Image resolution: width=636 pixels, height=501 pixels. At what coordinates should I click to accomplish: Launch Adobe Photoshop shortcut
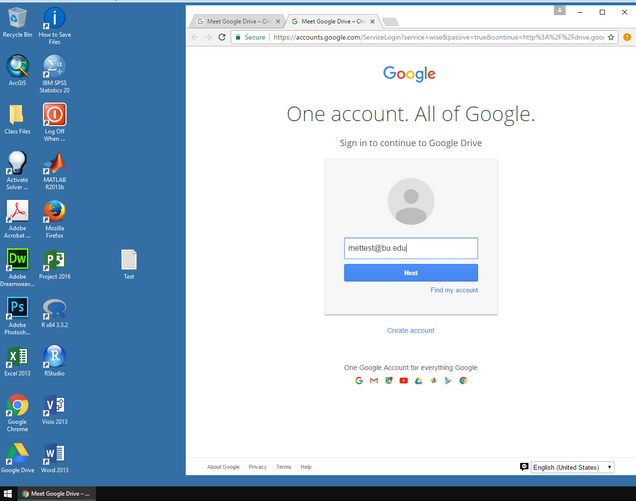17,316
